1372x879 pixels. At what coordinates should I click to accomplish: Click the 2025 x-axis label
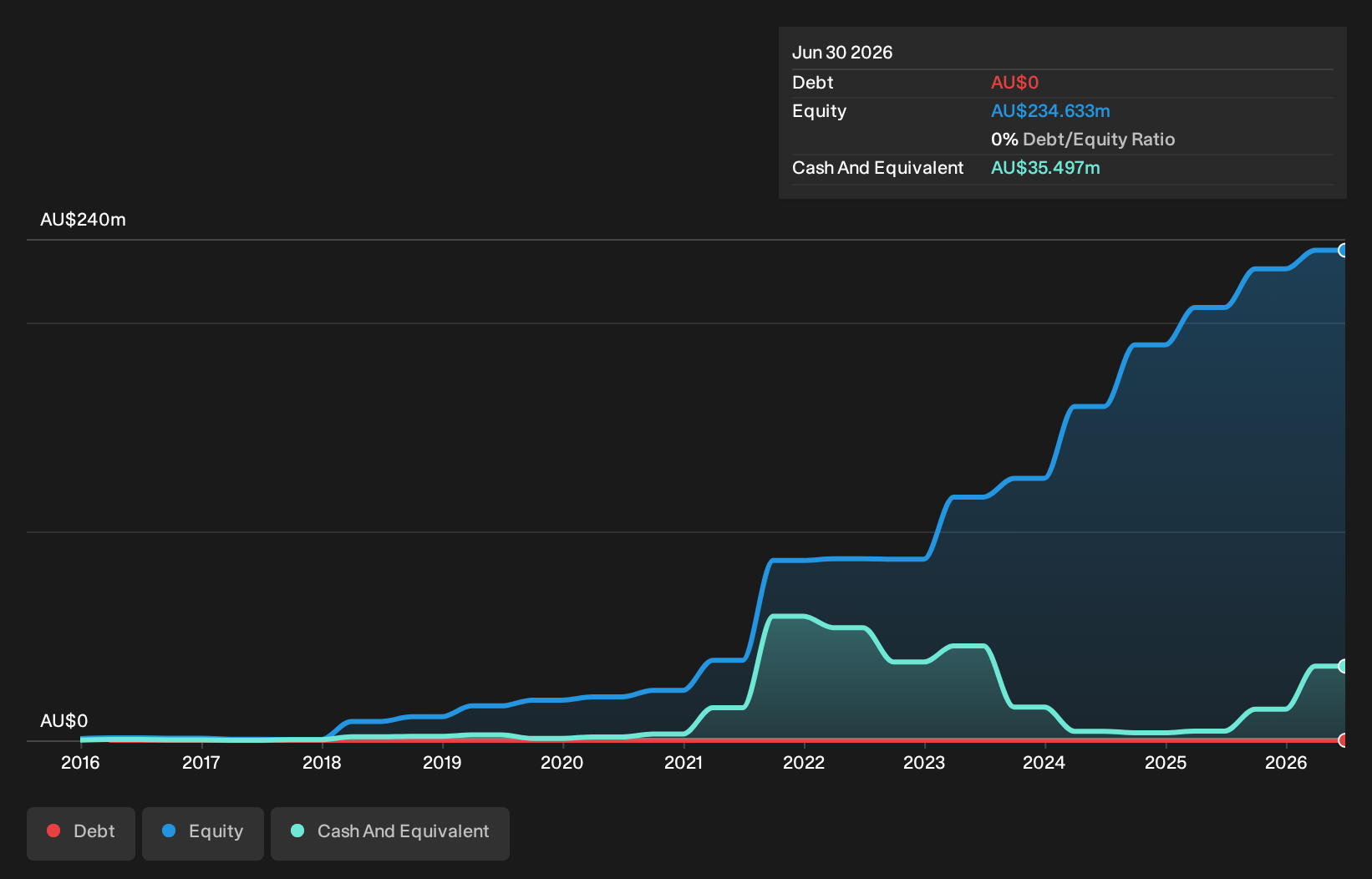[x=1166, y=763]
